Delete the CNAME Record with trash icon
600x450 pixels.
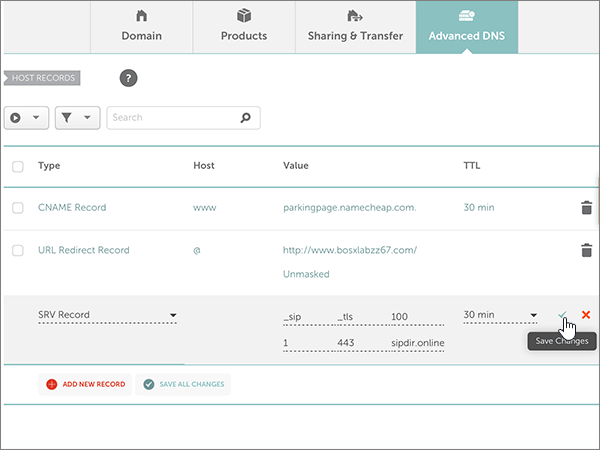pos(586,208)
